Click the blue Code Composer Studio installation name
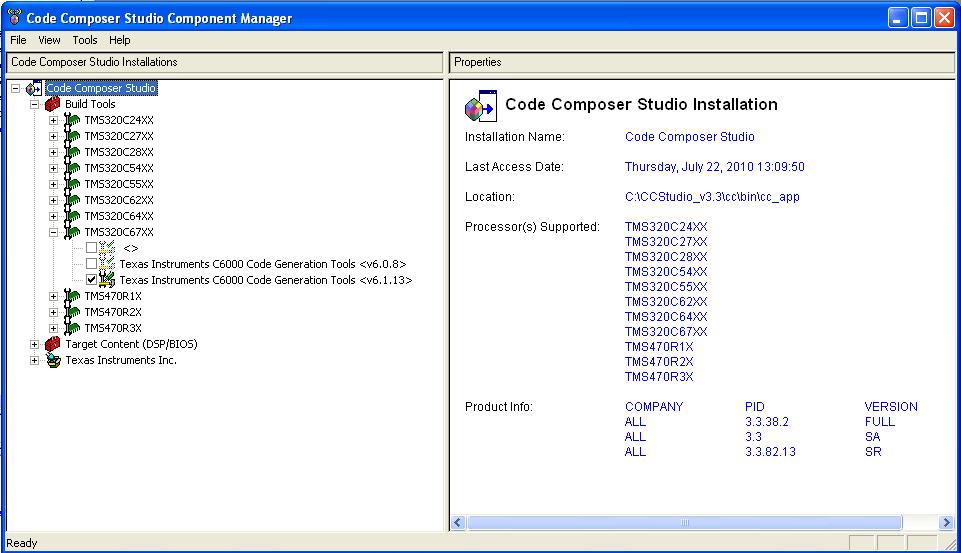 pyautogui.click(x=689, y=137)
